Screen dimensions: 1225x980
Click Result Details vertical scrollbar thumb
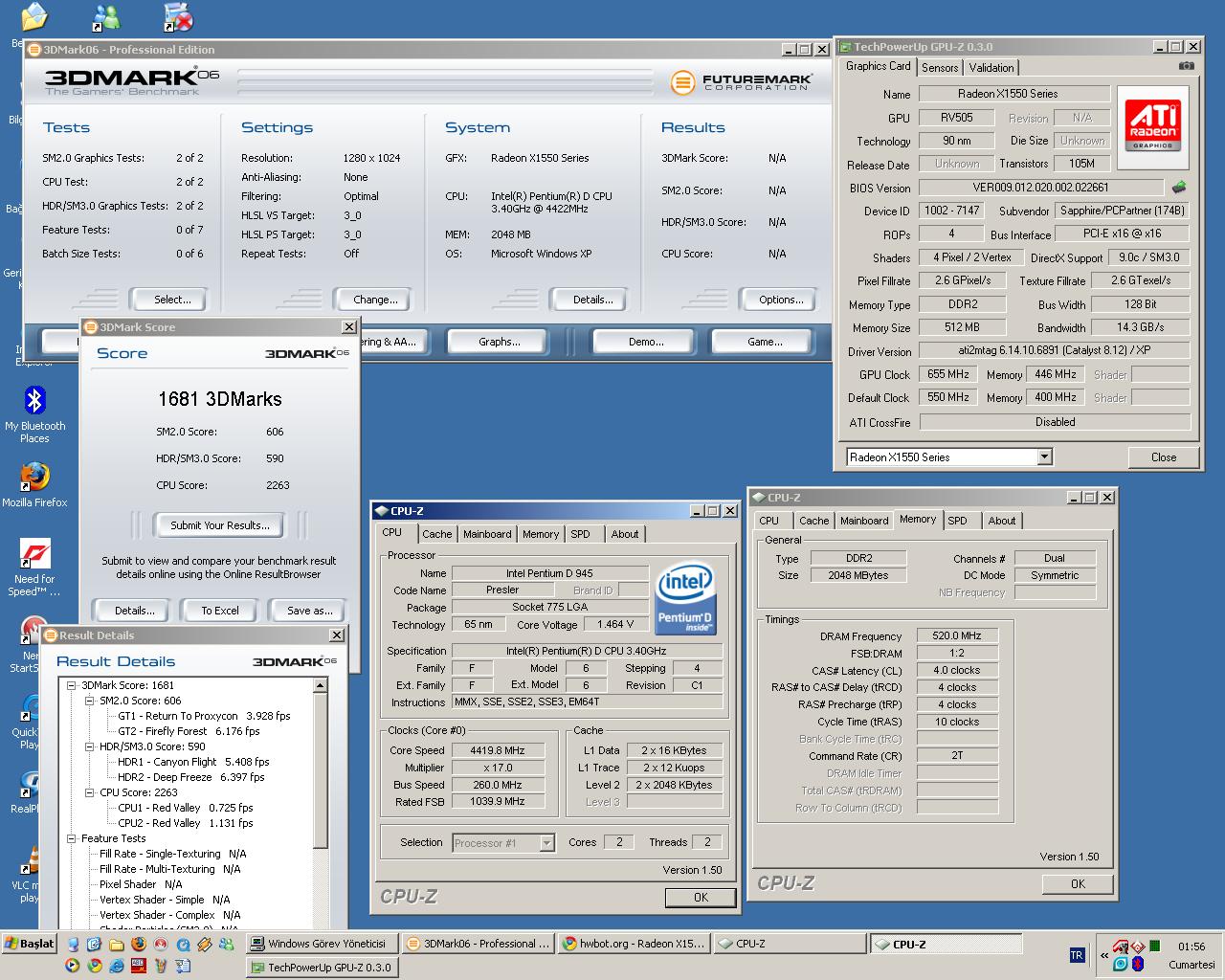(321, 770)
